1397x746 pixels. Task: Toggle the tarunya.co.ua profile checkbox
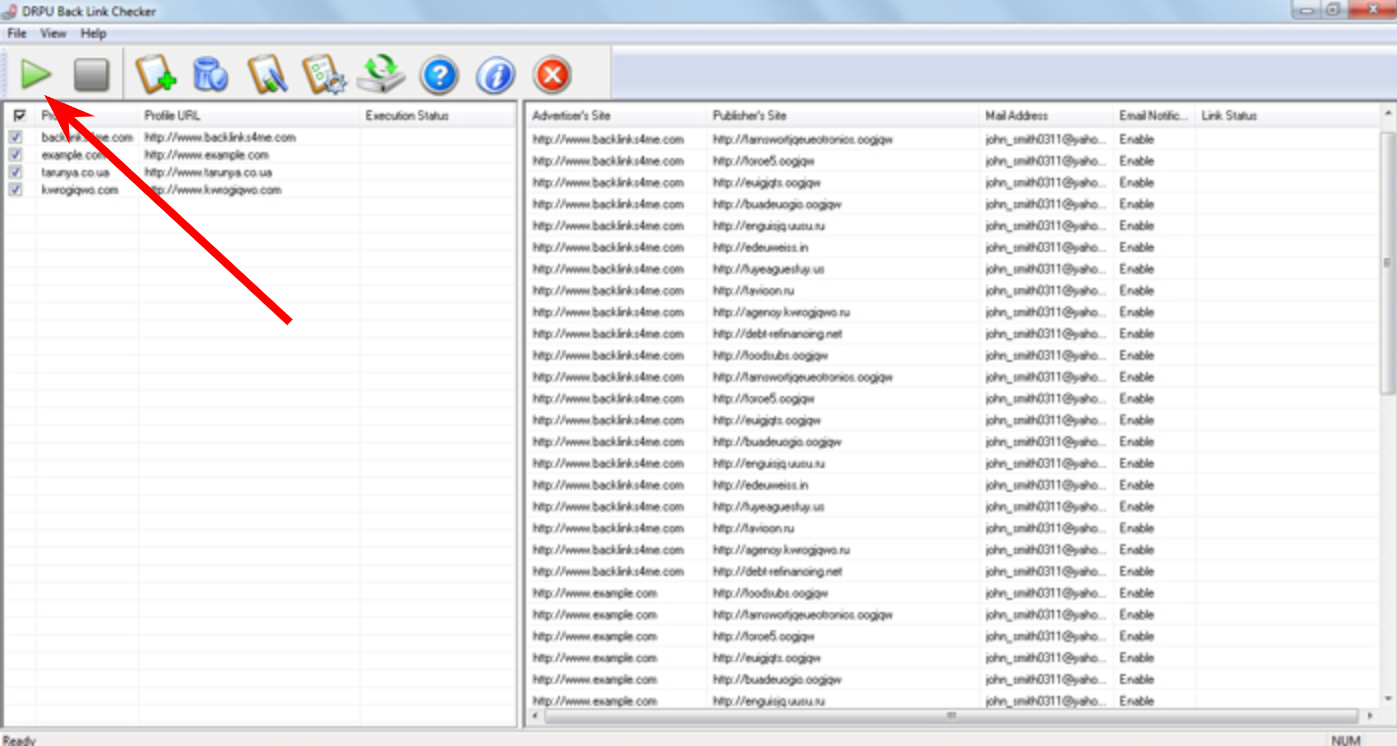[16, 172]
